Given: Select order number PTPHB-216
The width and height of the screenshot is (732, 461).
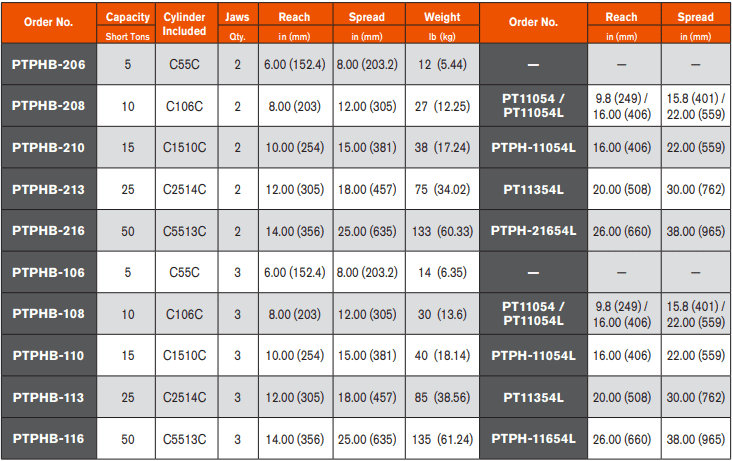Looking at the screenshot, I should coord(48,230).
